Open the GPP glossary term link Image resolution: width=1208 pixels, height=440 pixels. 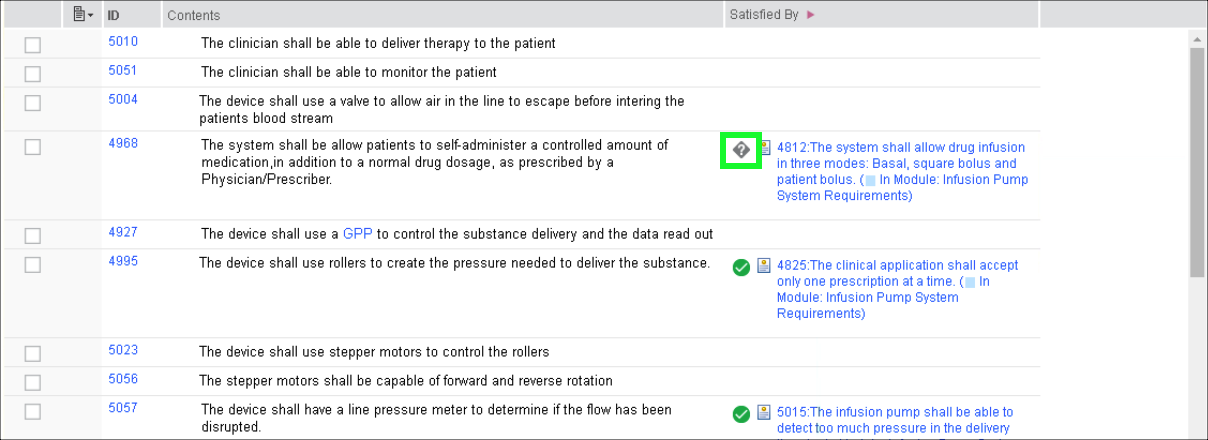click(357, 234)
